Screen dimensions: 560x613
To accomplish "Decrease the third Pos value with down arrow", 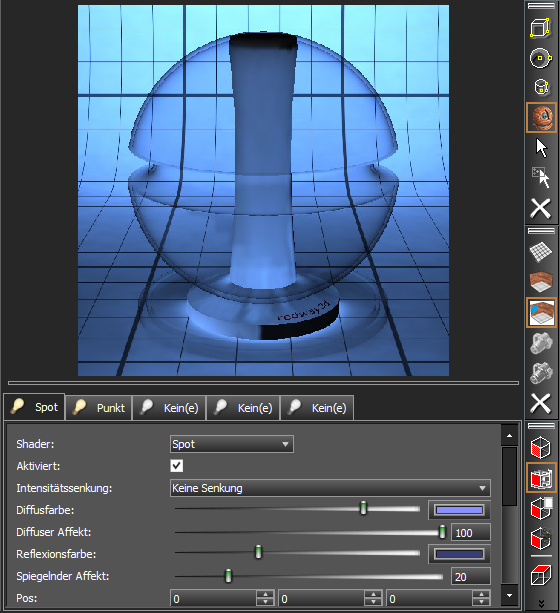I will (481, 602).
